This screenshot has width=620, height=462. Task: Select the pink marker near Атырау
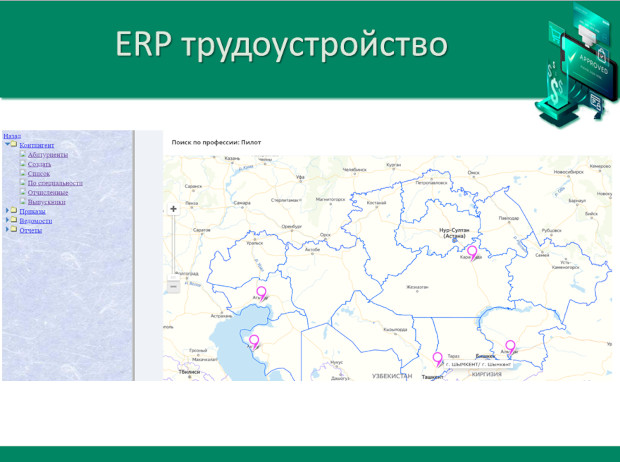(261, 293)
